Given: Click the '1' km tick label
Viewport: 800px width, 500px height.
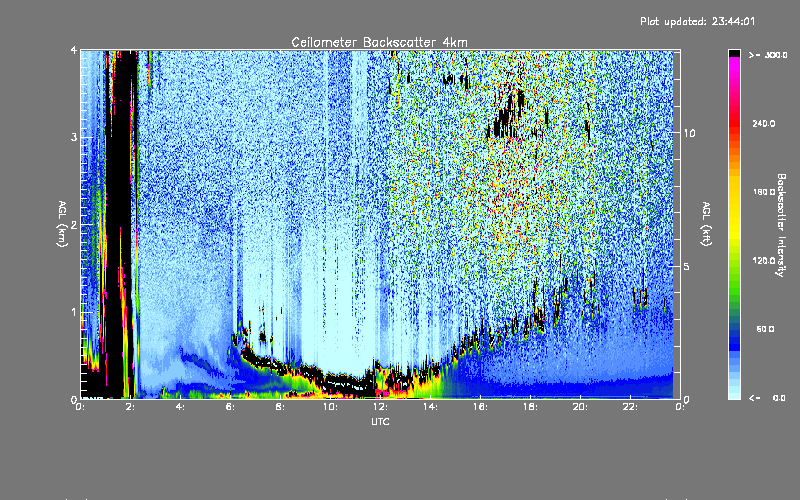Looking at the screenshot, I should [x=74, y=312].
